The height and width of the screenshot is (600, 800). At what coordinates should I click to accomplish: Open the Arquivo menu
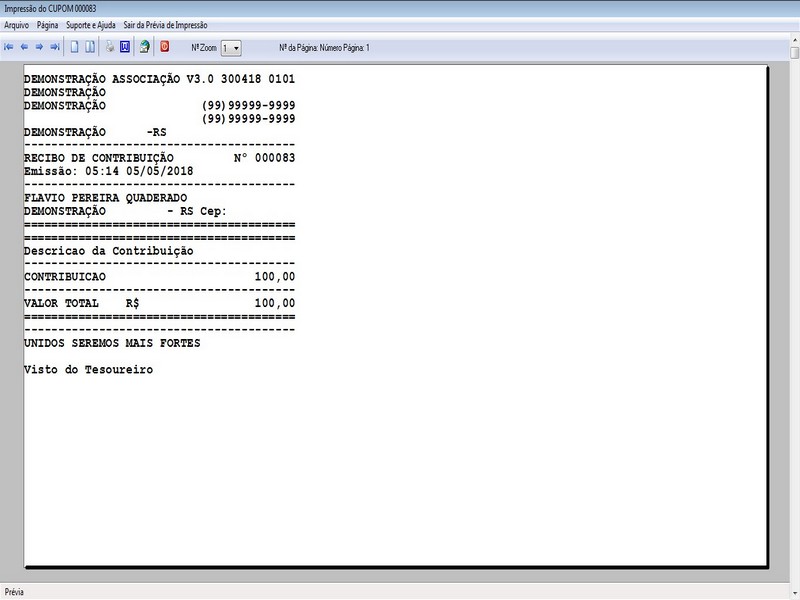click(16, 25)
